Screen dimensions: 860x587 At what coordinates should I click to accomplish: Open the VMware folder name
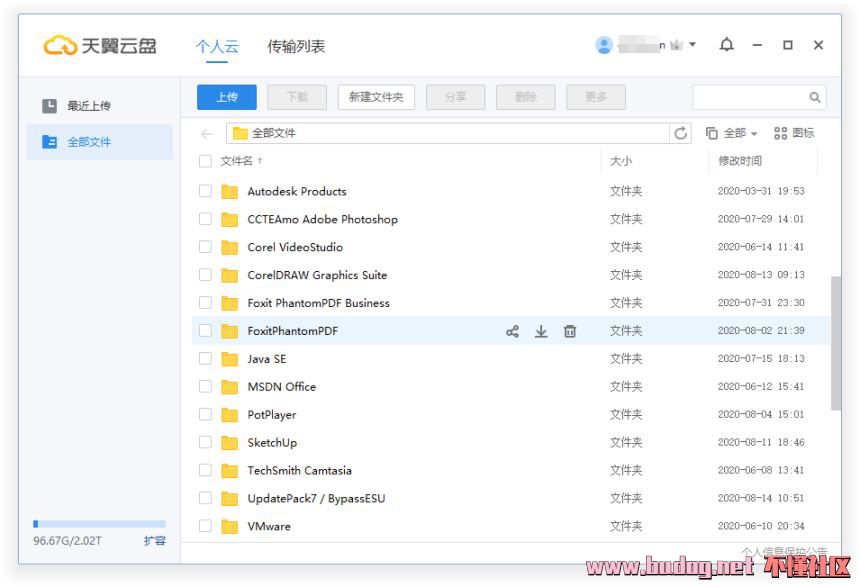(x=269, y=527)
